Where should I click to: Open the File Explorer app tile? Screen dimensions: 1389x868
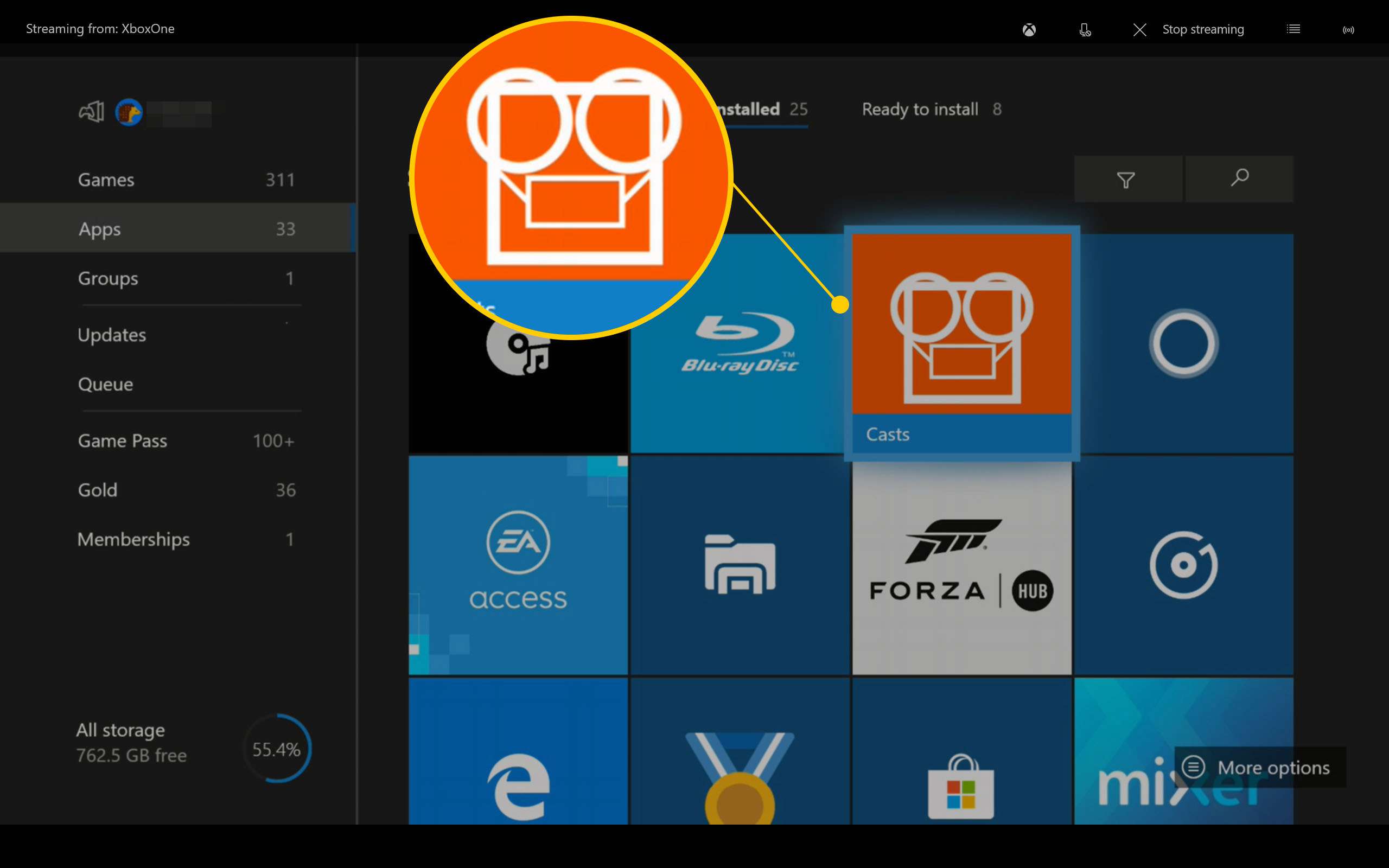click(x=740, y=565)
